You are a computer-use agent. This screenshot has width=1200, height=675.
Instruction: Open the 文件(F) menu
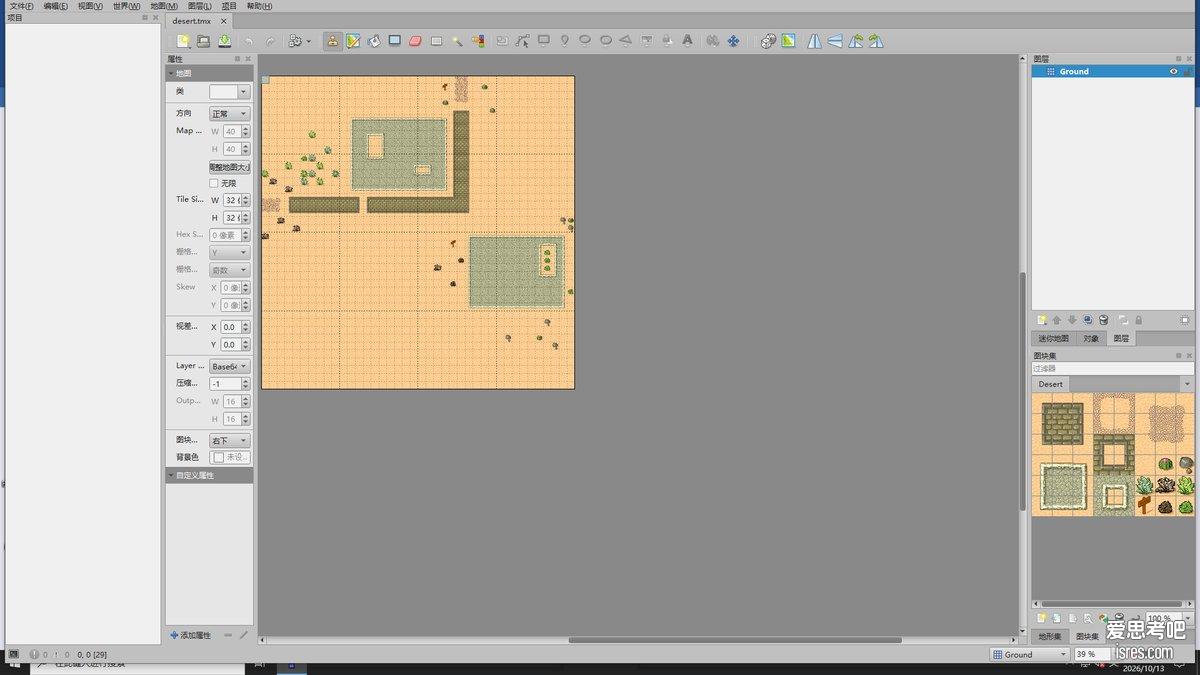[x=21, y=6]
